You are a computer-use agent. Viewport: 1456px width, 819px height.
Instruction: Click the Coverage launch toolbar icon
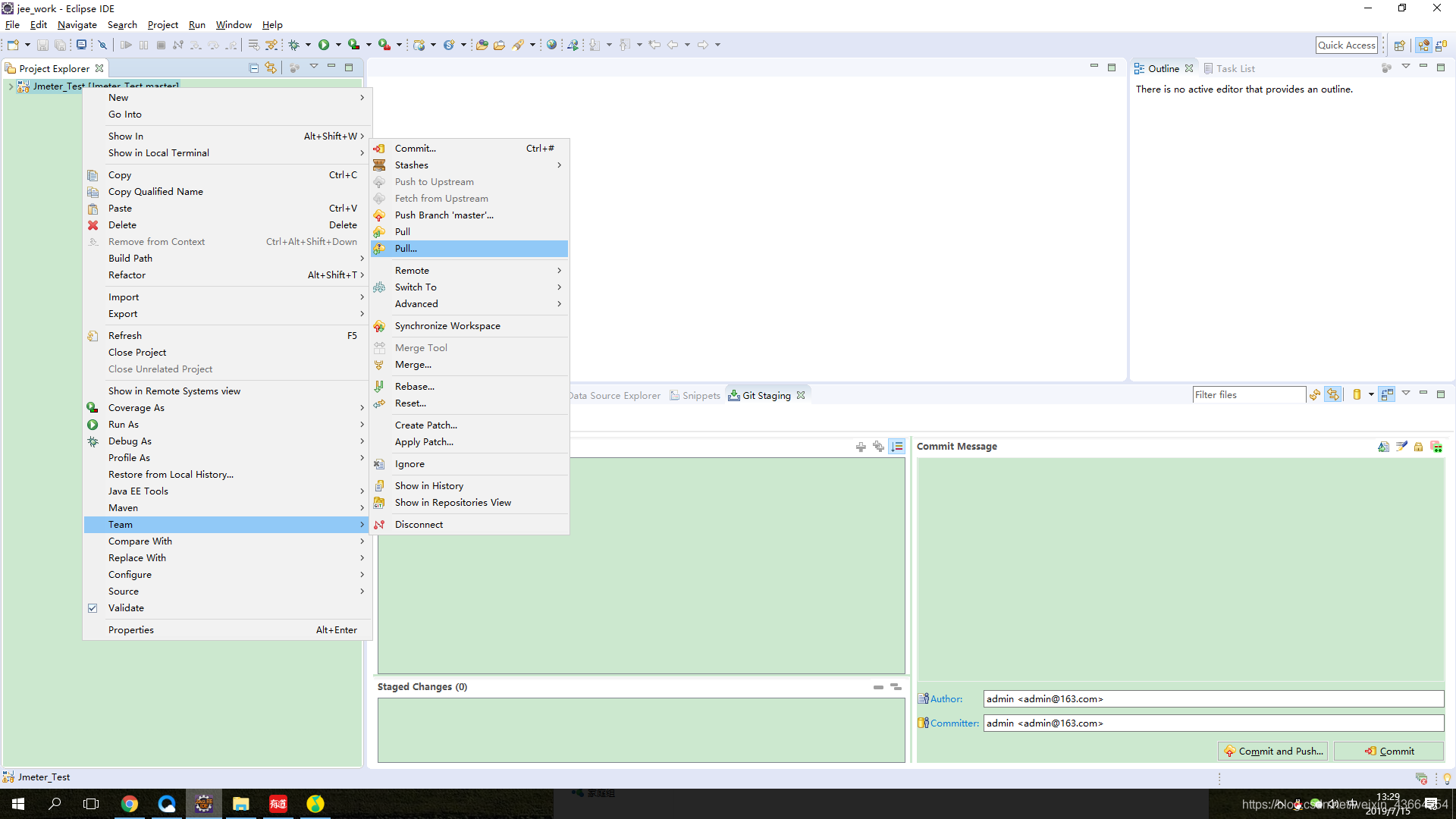point(354,45)
